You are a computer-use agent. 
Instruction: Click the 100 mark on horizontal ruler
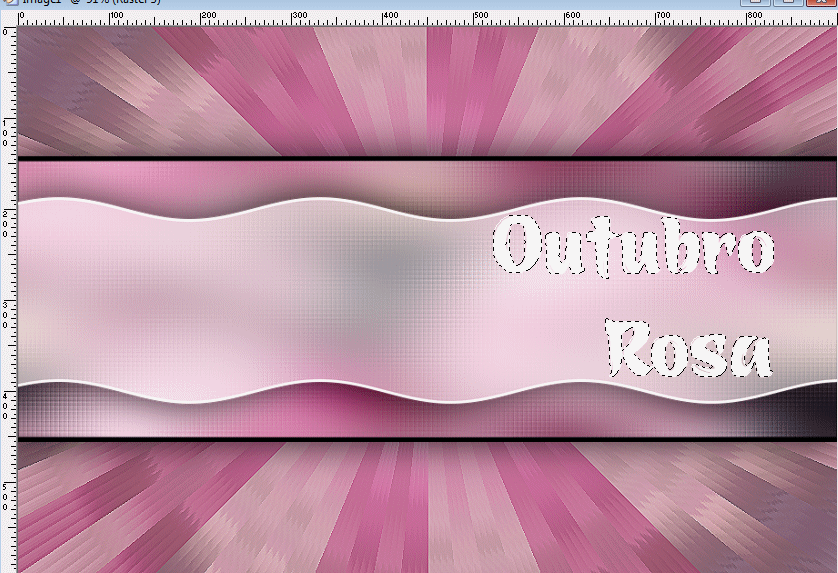click(x=117, y=15)
